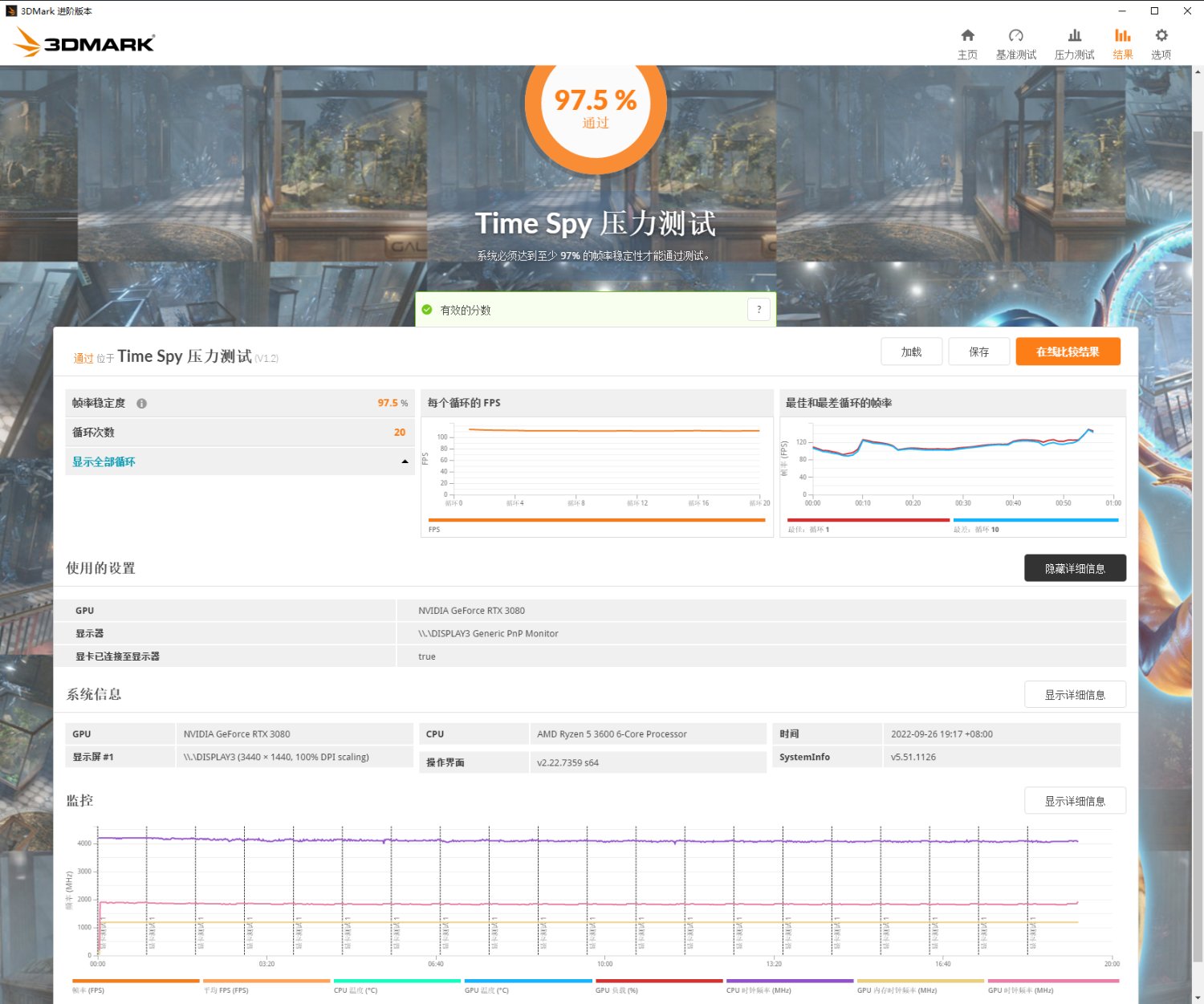Click the green valid score checkmark icon
The image size is (1204, 1004).
point(427,310)
